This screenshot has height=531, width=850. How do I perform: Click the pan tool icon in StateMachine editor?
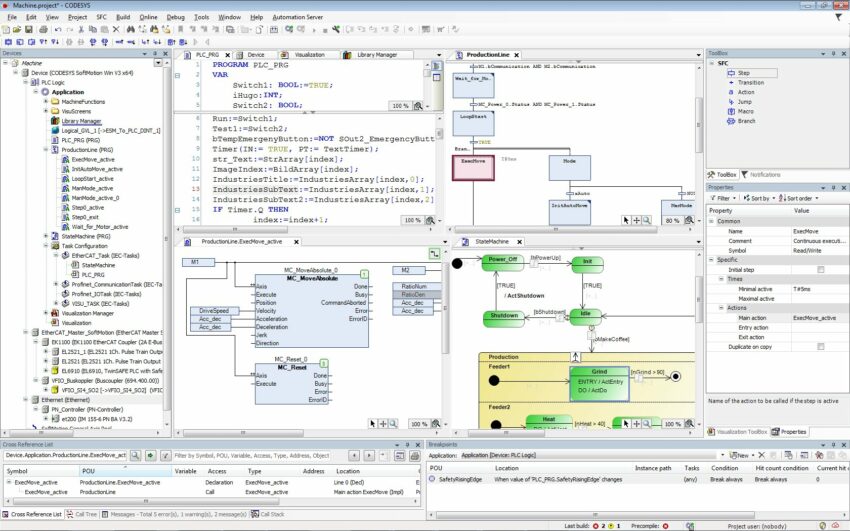tap(636, 424)
